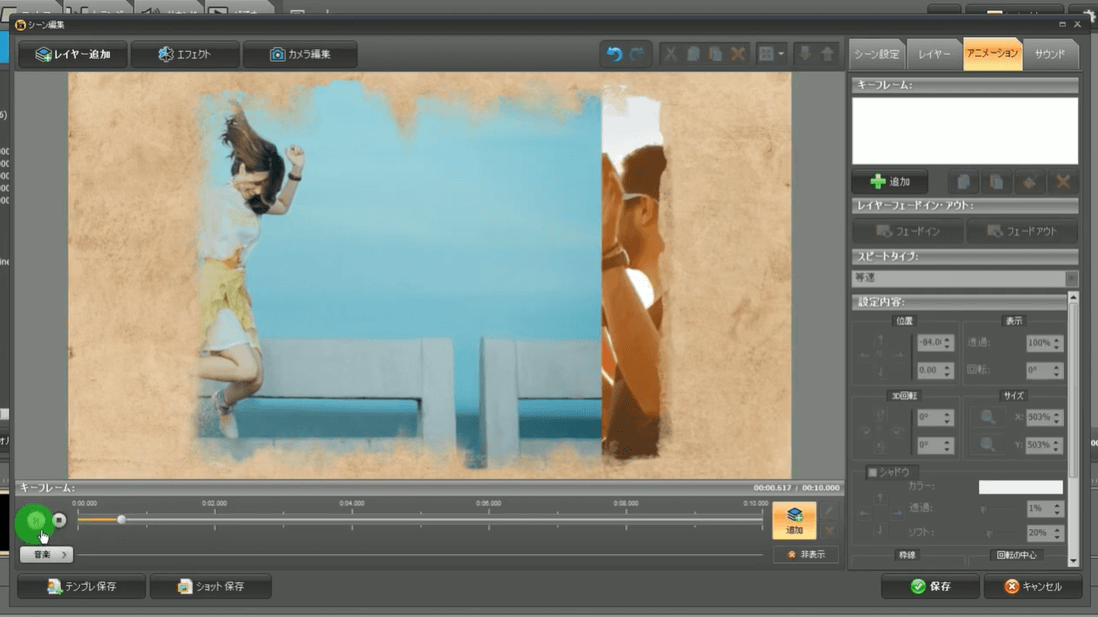The image size is (1098, 617).
Task: Click the scissors cut icon in toolbar
Action: [x=671, y=54]
